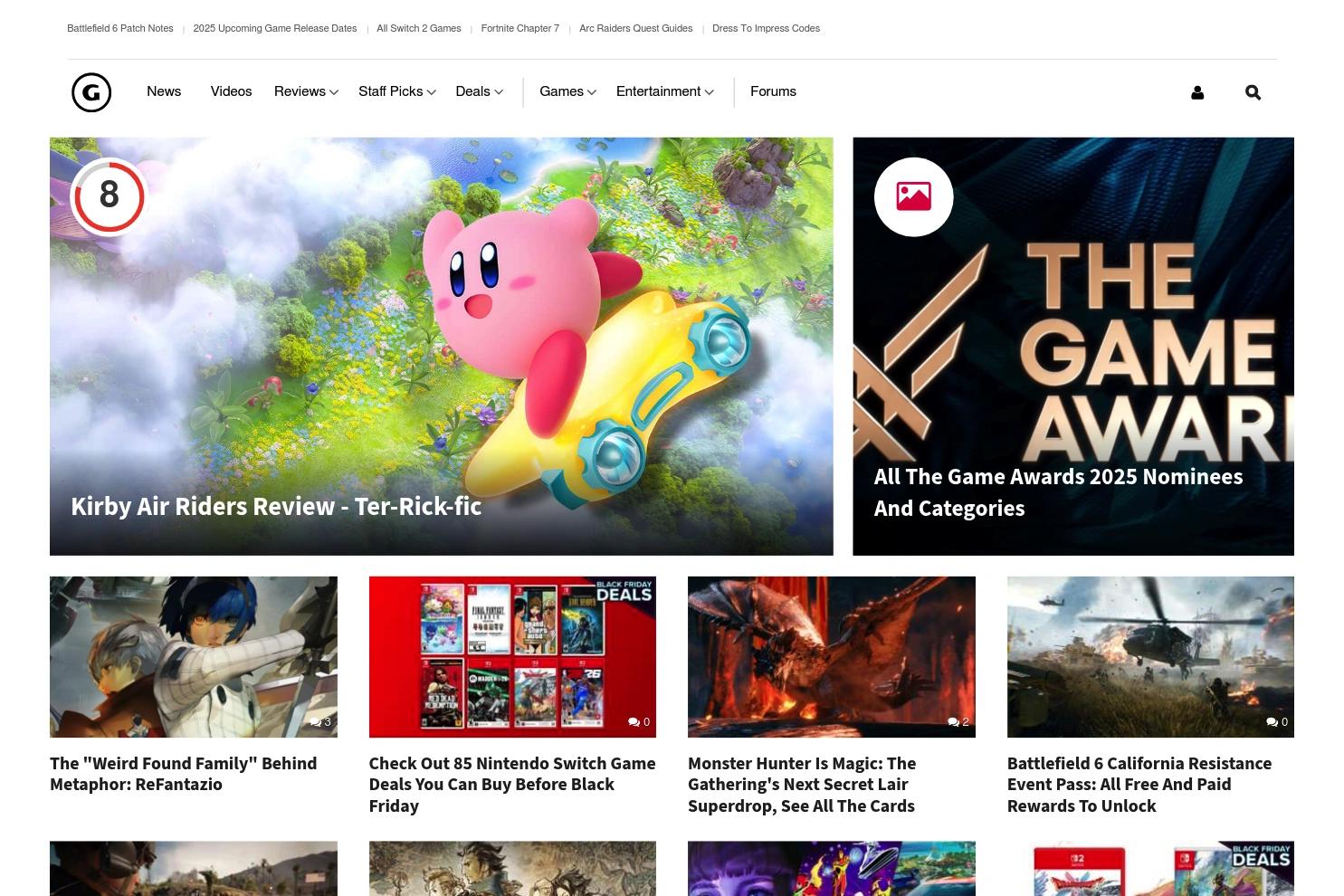Open the Videos menu item
This screenshot has width=1344, height=896.
[x=231, y=91]
